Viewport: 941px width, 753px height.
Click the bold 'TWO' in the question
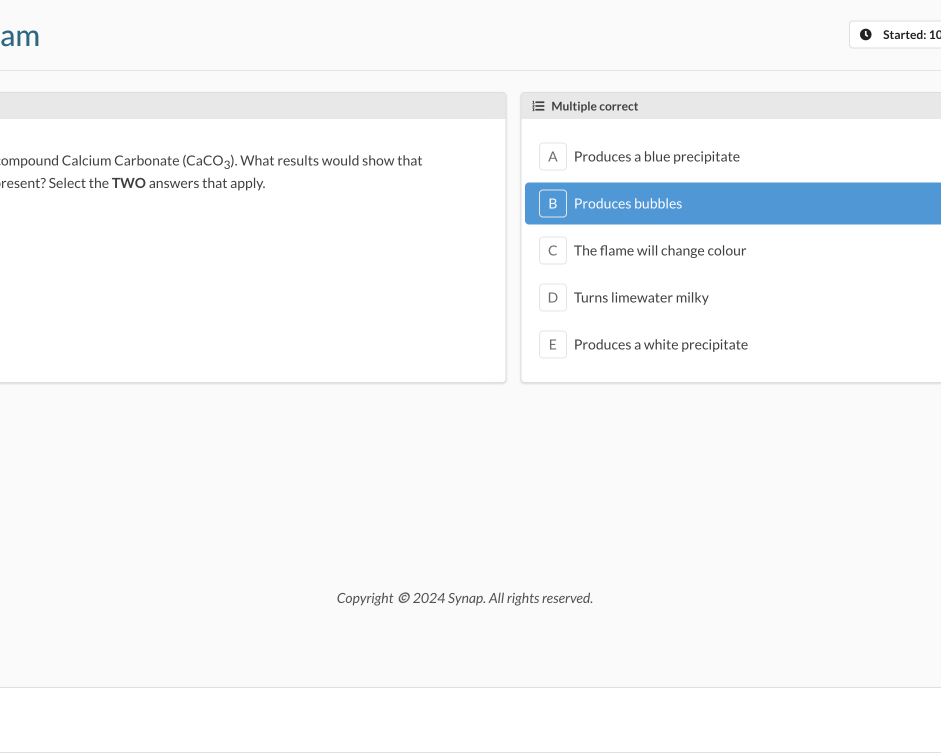pos(128,184)
